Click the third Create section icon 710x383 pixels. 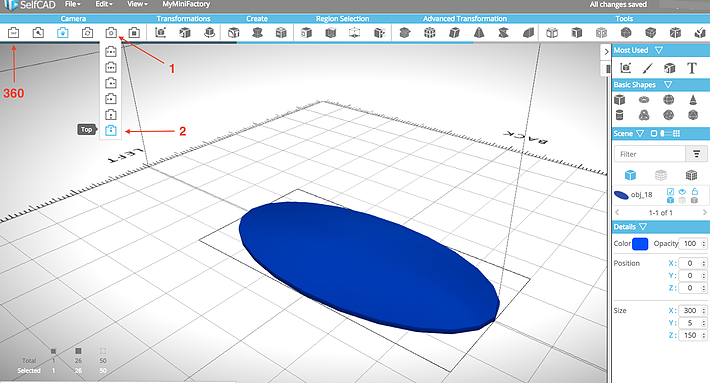(x=281, y=33)
